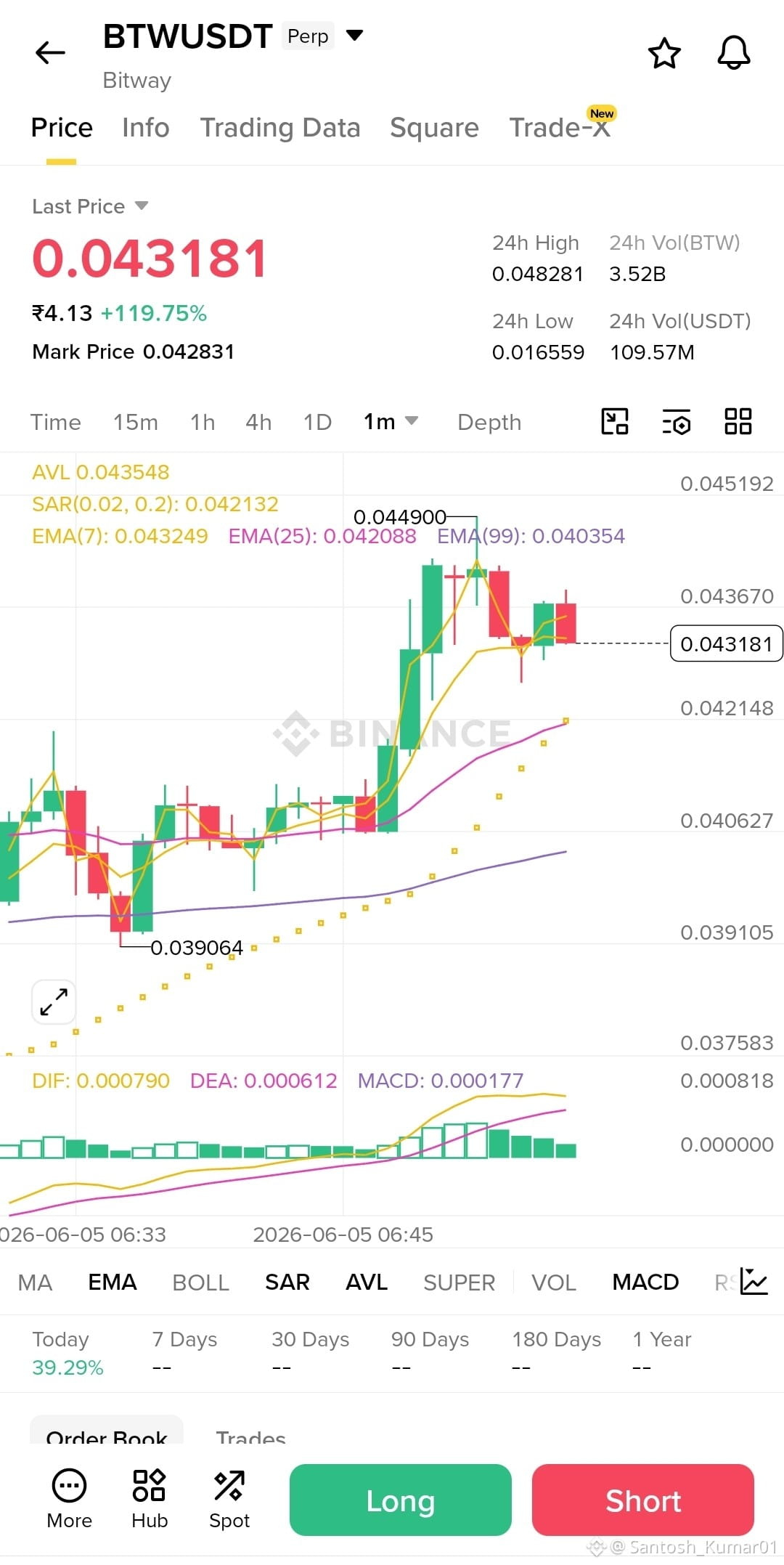Toggle AVL indicator
The image size is (784, 1565).
click(x=367, y=1283)
